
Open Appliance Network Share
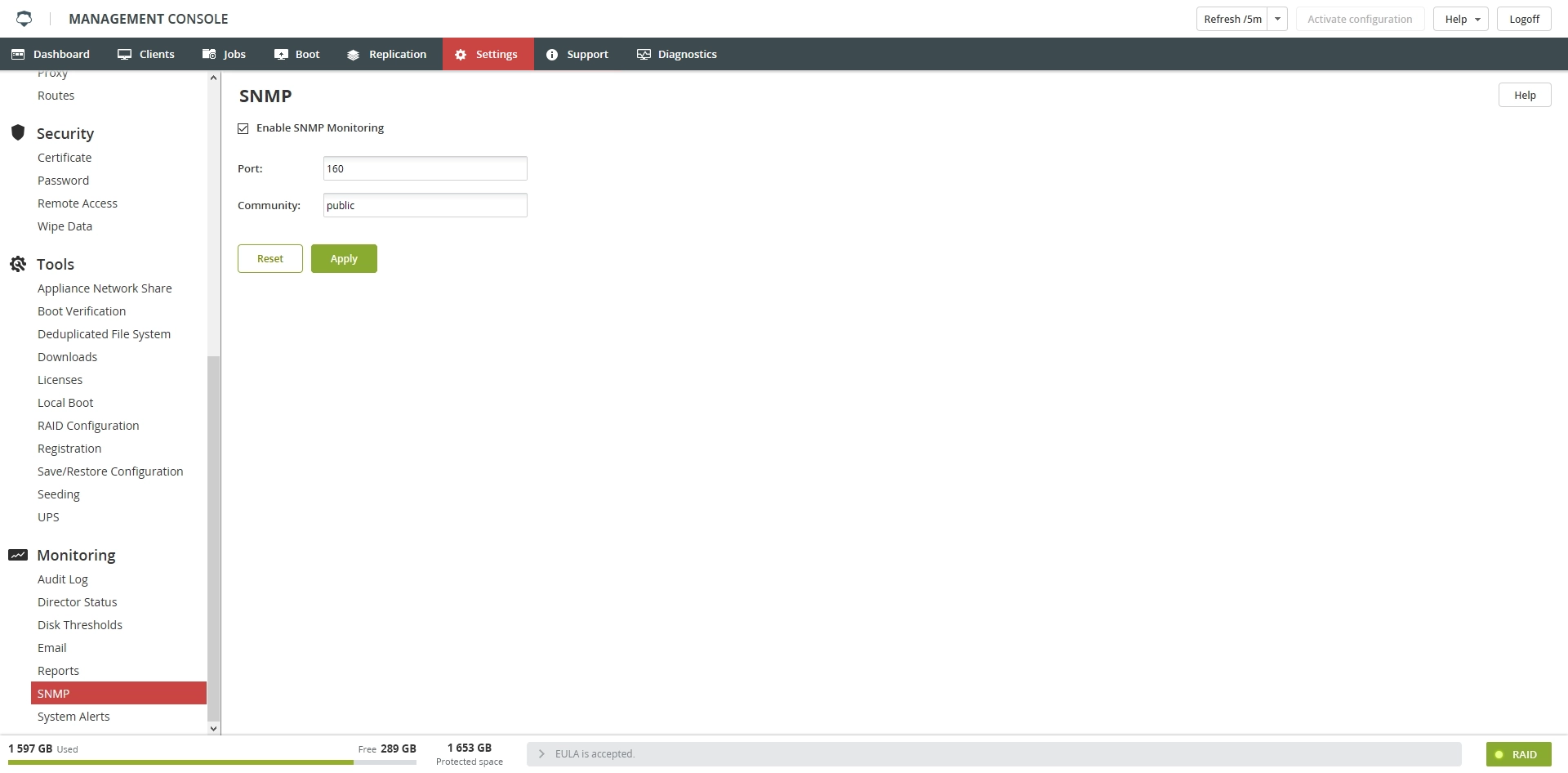(105, 288)
